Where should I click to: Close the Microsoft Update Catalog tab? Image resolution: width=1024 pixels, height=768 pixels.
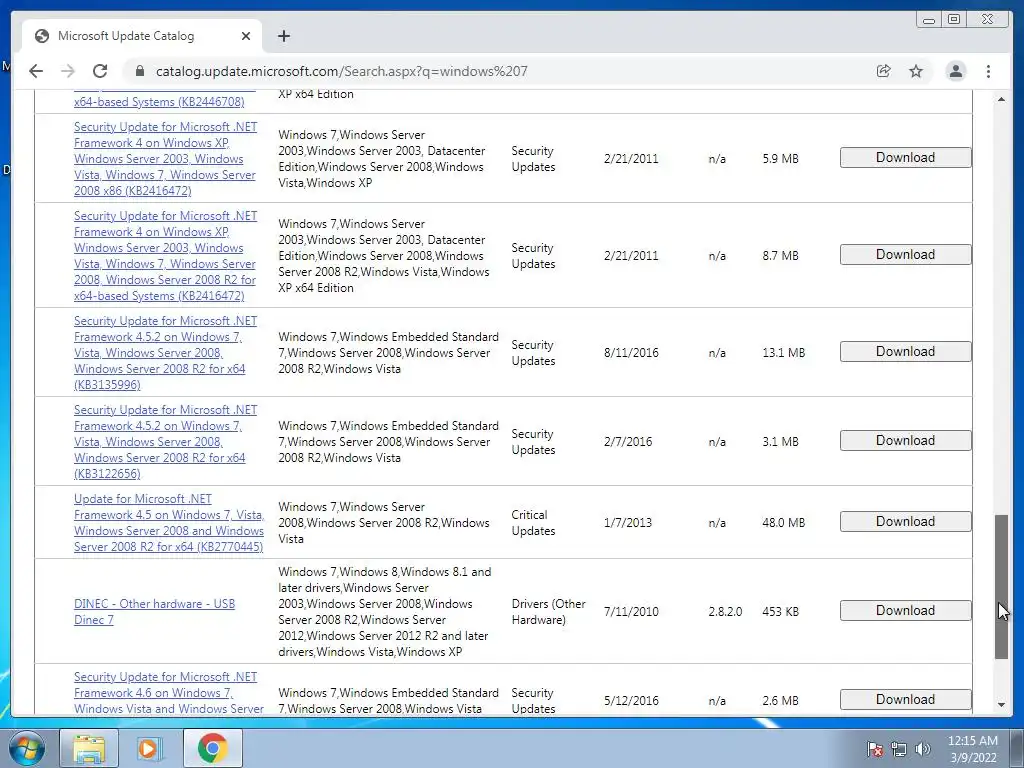(246, 36)
